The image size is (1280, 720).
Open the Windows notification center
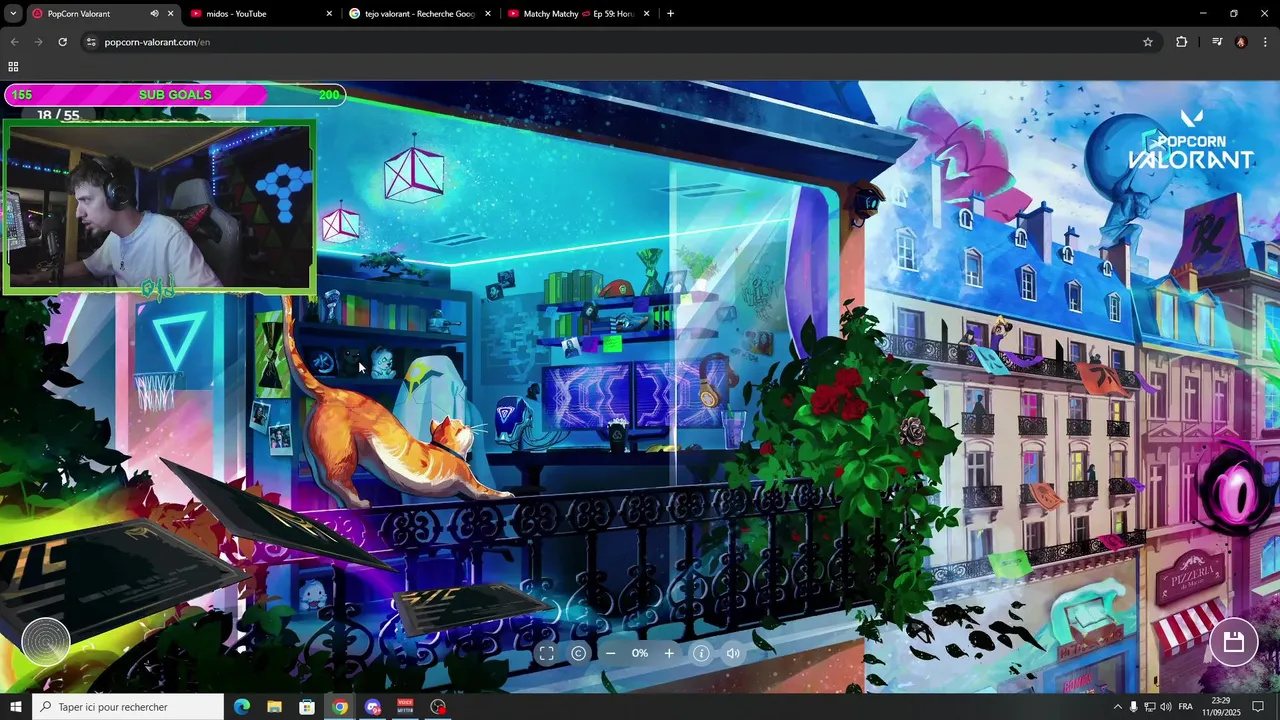click(x=1258, y=707)
